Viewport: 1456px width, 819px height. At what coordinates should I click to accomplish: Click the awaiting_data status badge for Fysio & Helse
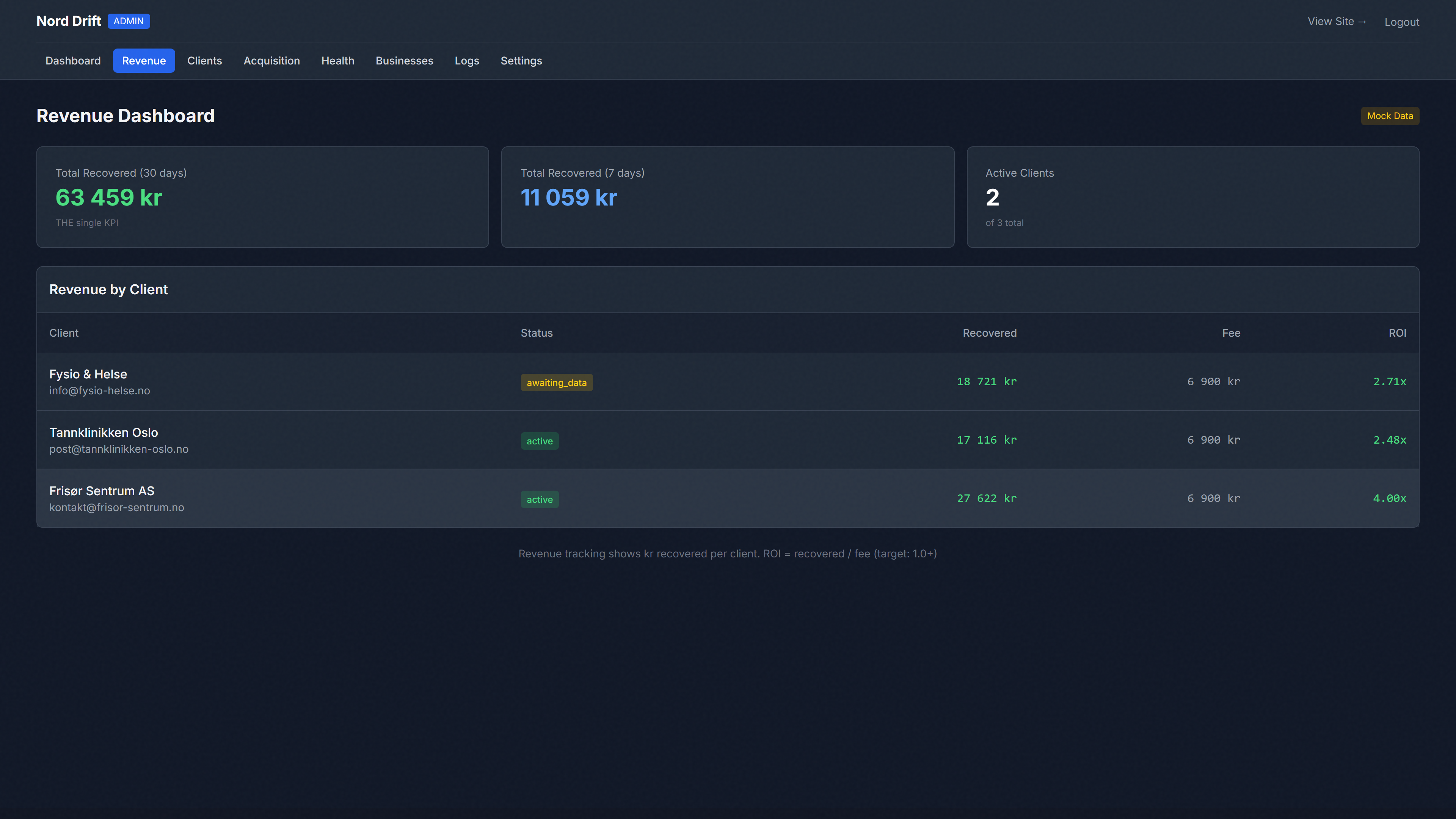pos(556,382)
